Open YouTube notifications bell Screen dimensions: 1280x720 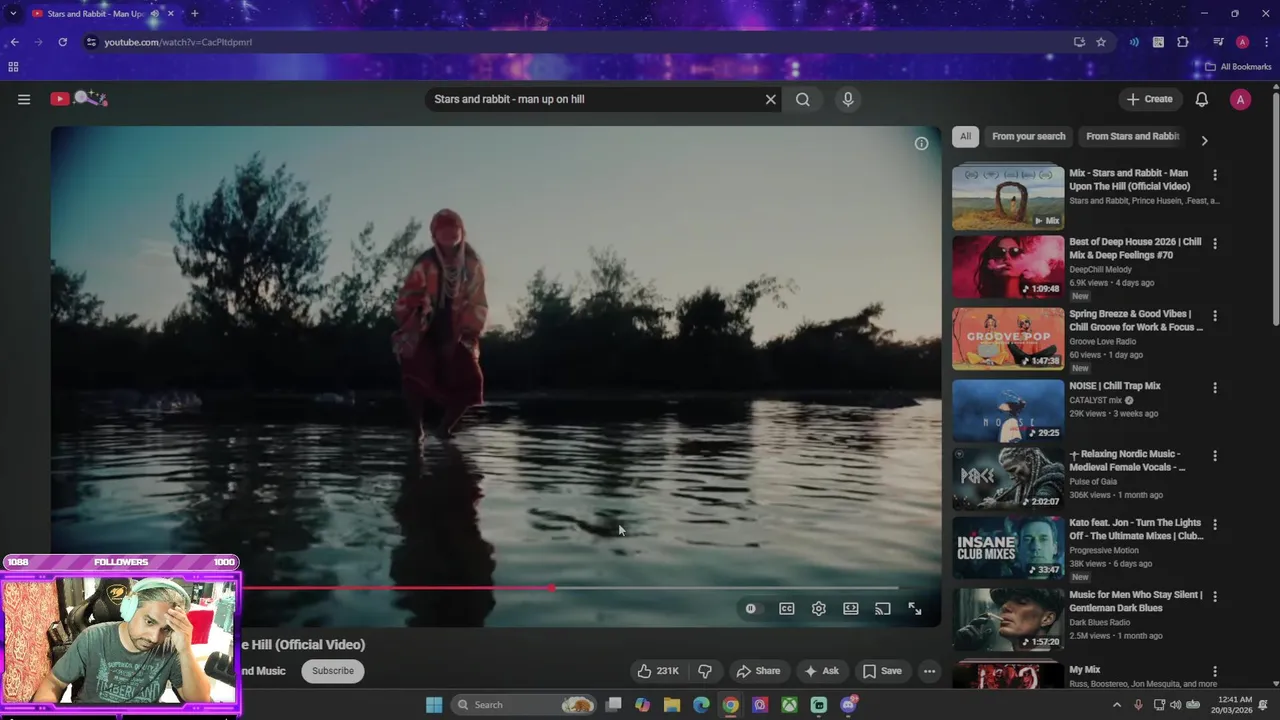(1202, 99)
